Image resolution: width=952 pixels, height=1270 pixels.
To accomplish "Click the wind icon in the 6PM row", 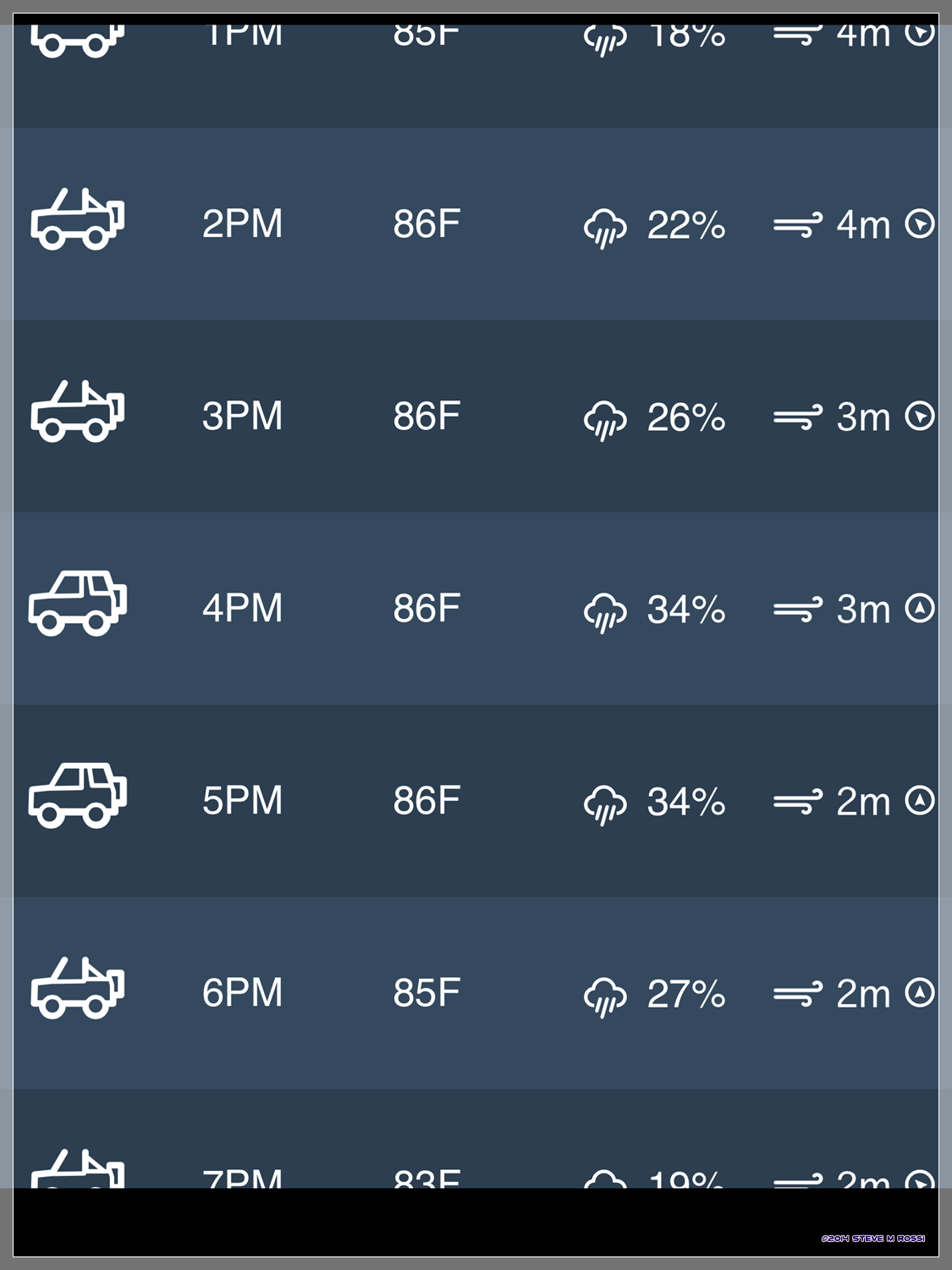I will point(797,993).
